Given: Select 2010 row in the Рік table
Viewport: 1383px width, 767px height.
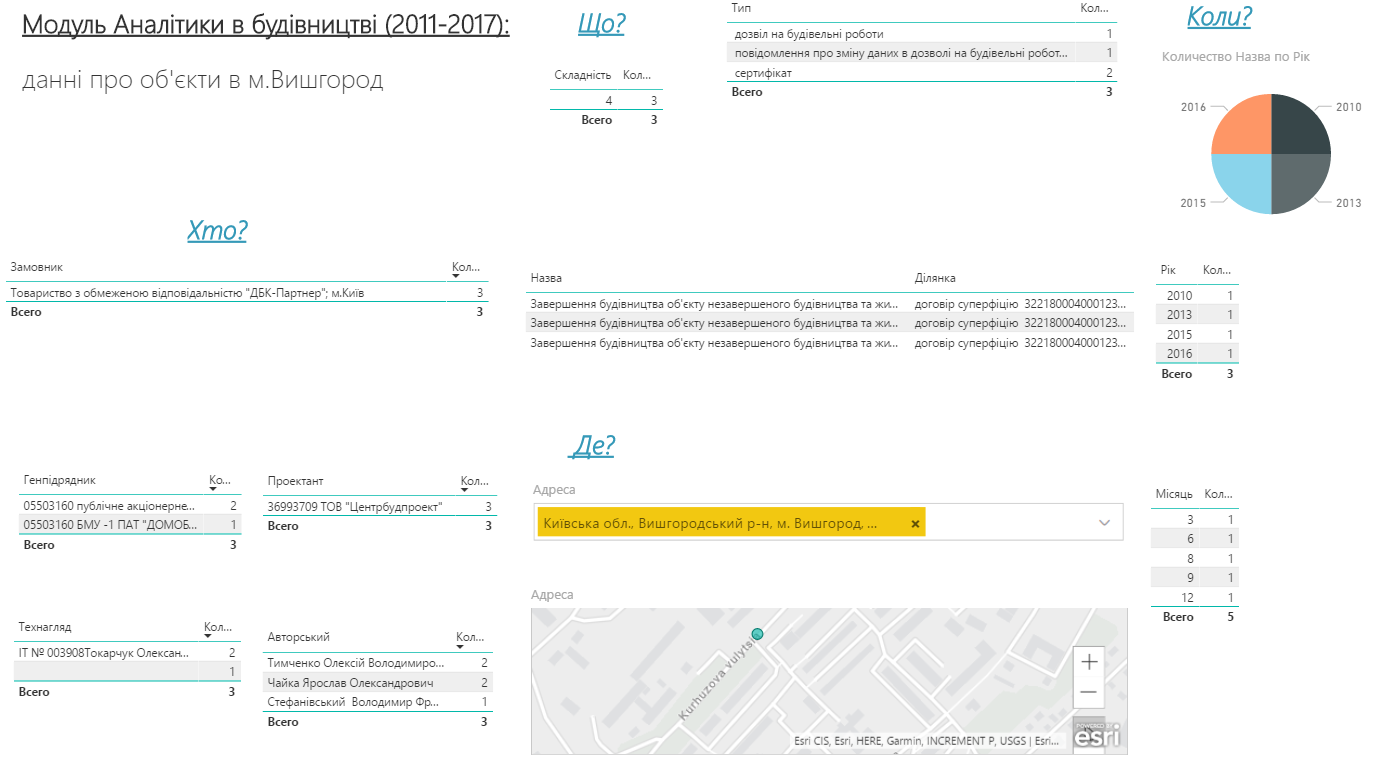Looking at the screenshot, I should click(1197, 296).
